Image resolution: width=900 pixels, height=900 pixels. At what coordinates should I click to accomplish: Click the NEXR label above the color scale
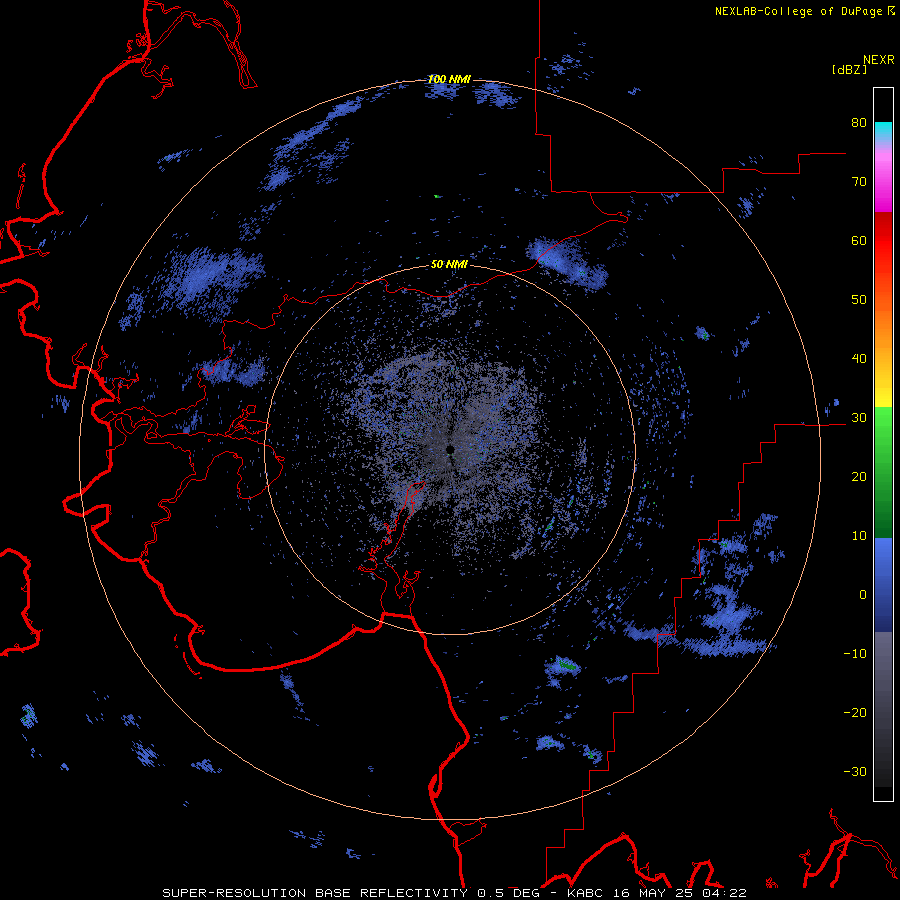pyautogui.click(x=878, y=60)
